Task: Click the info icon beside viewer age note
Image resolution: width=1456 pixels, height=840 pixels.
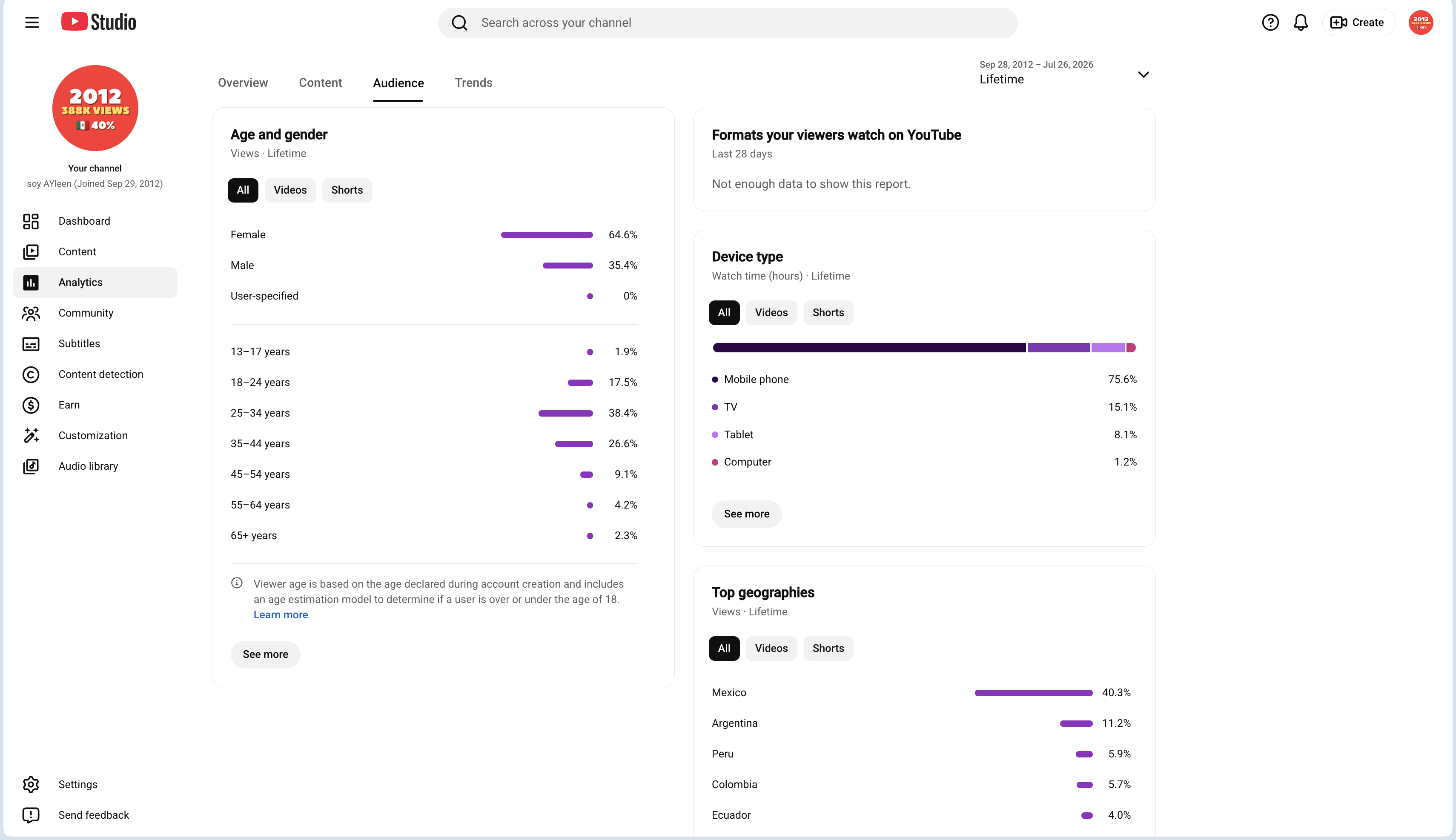Action: tap(237, 583)
